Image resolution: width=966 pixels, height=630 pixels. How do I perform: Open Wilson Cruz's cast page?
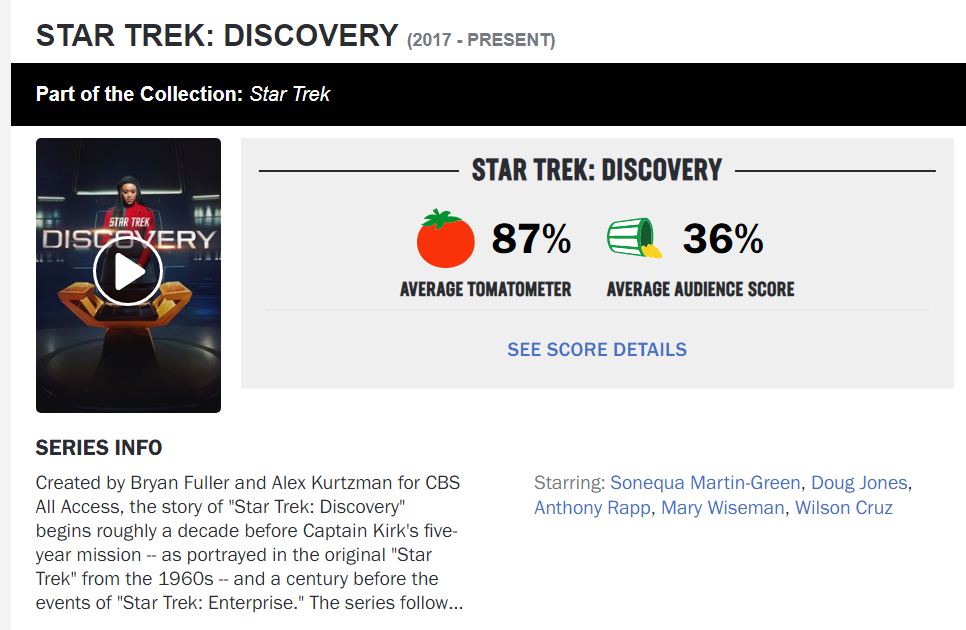tap(843, 507)
